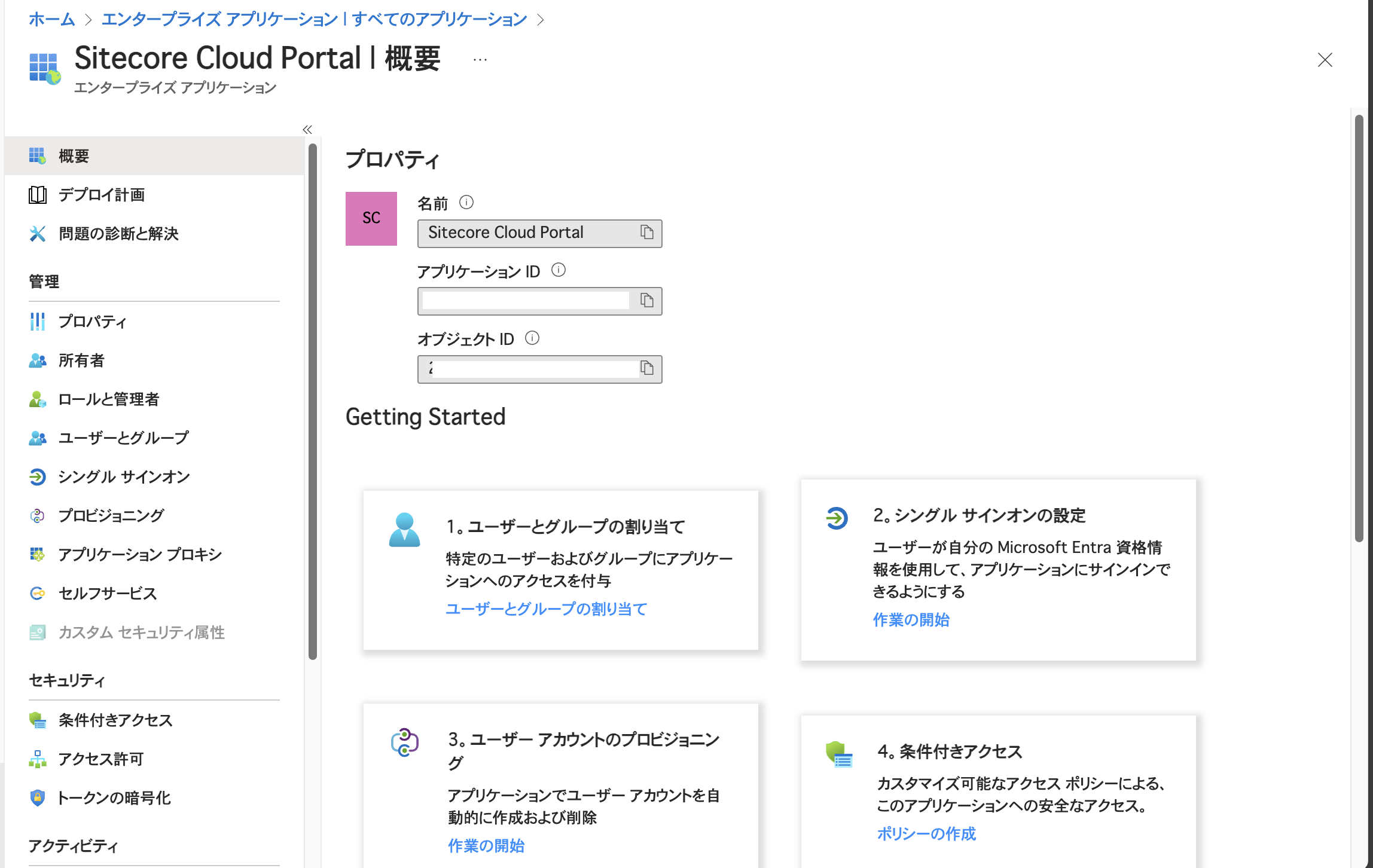Go to ホーム breadcrumb

click(x=51, y=19)
